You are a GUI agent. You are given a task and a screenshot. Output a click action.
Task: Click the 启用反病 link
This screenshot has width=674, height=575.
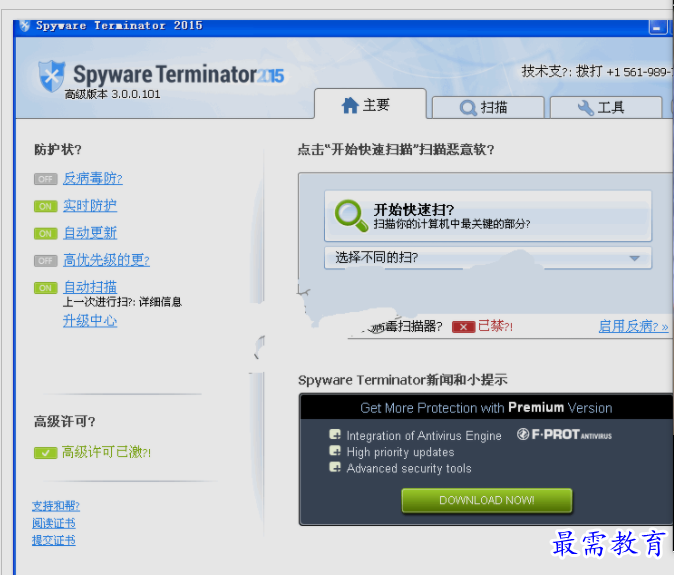click(633, 326)
